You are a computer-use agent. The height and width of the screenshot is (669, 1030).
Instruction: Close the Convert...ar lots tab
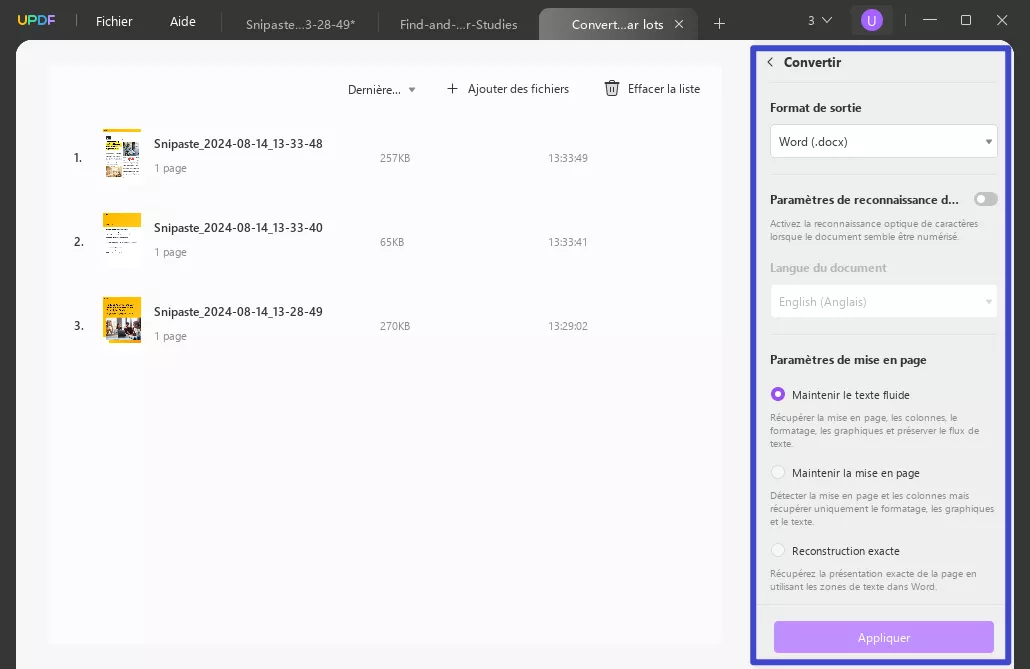coord(678,23)
